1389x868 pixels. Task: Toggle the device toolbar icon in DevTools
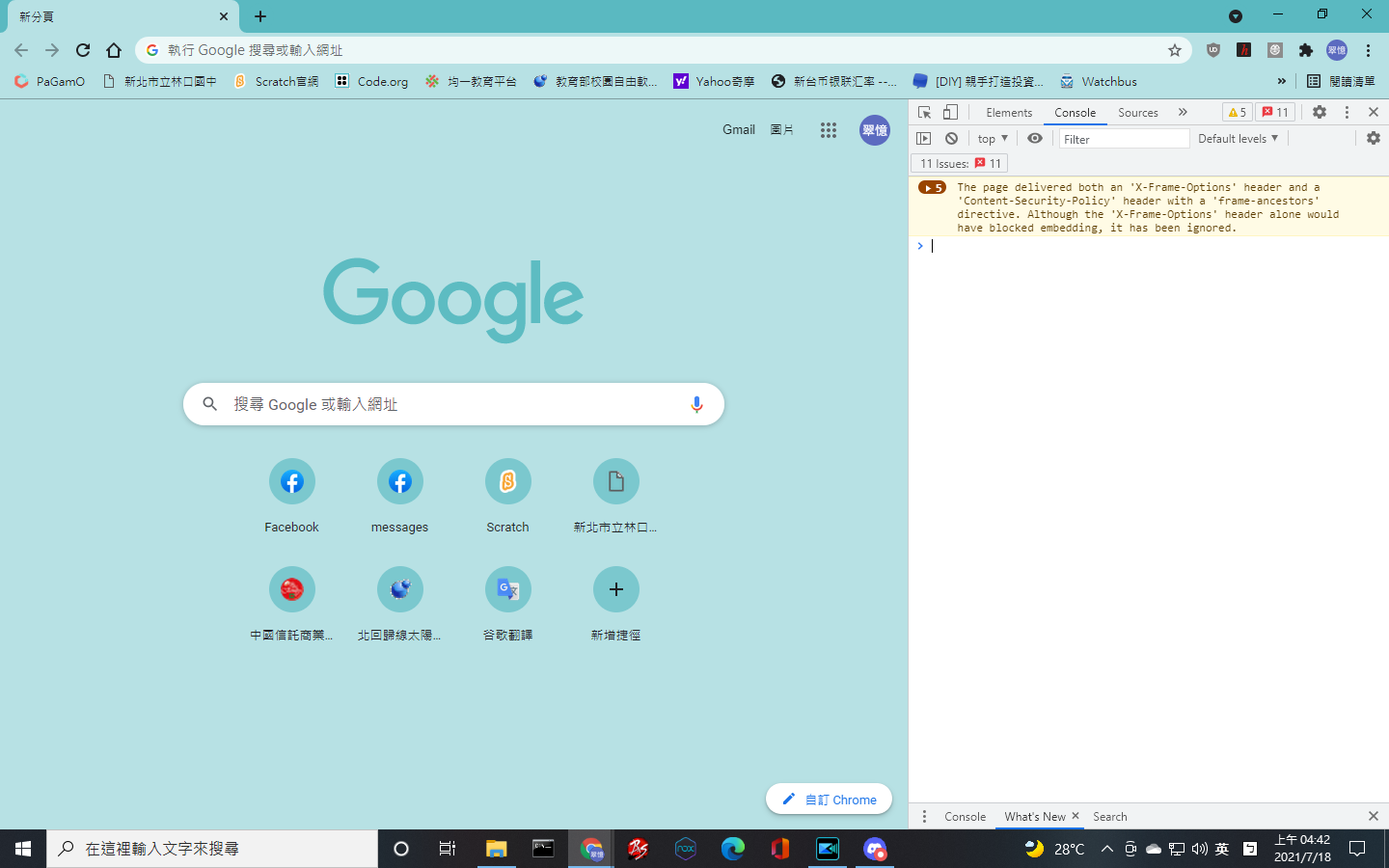pos(950,112)
